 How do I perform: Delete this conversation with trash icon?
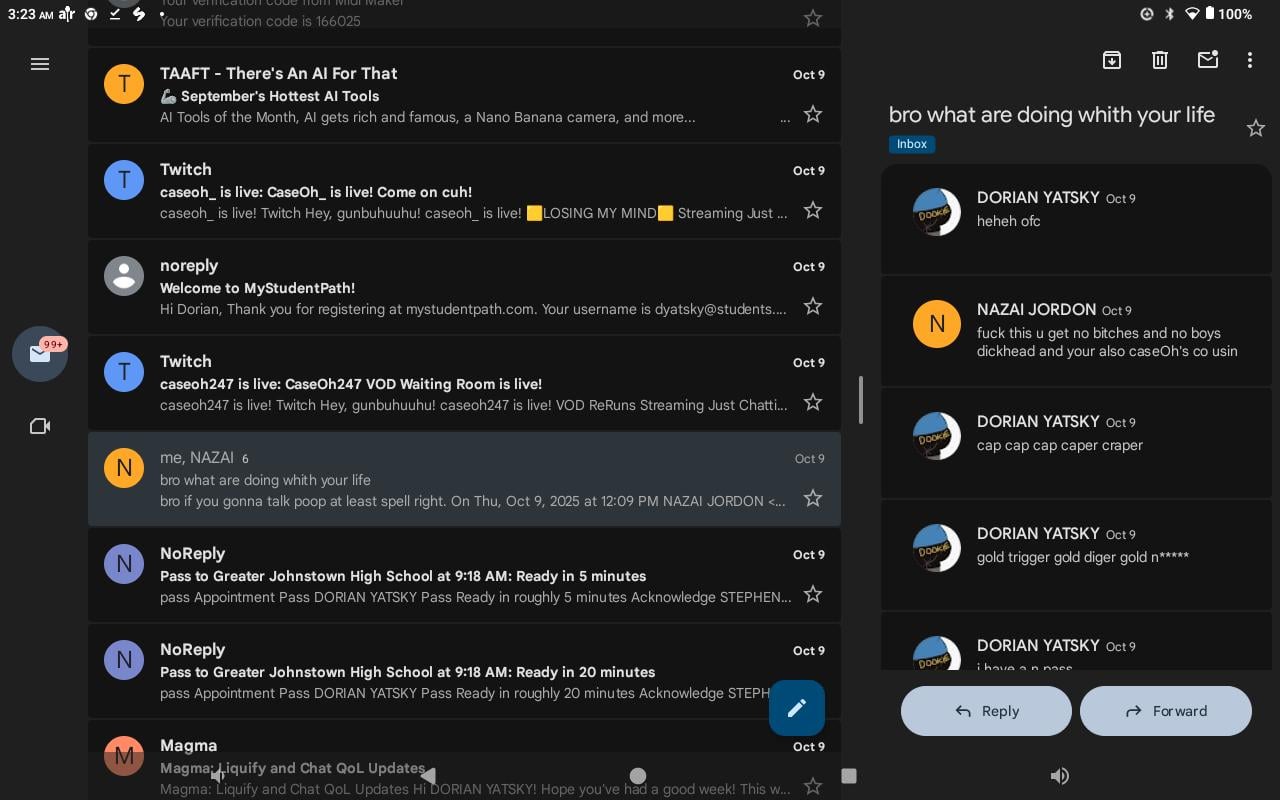pos(1160,60)
